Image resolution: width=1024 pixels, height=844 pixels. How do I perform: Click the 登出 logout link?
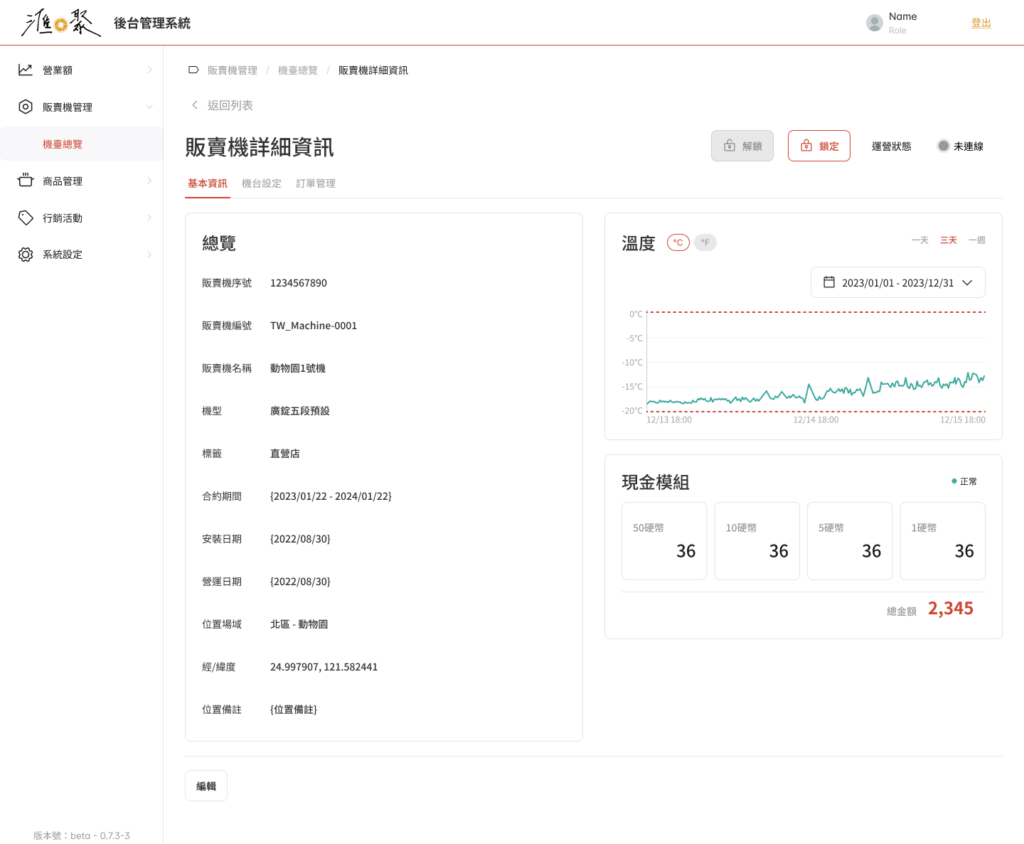(x=981, y=23)
